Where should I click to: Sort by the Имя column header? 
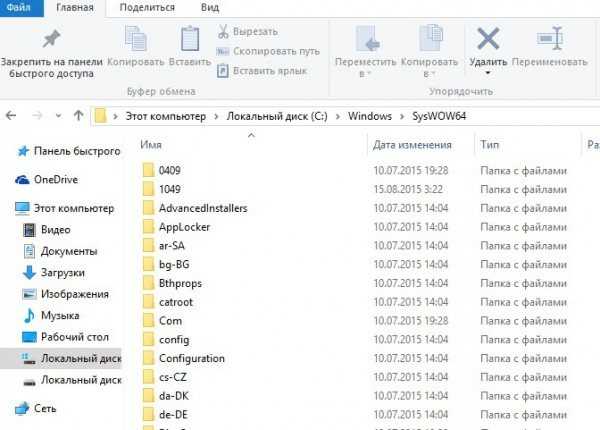[x=151, y=145]
